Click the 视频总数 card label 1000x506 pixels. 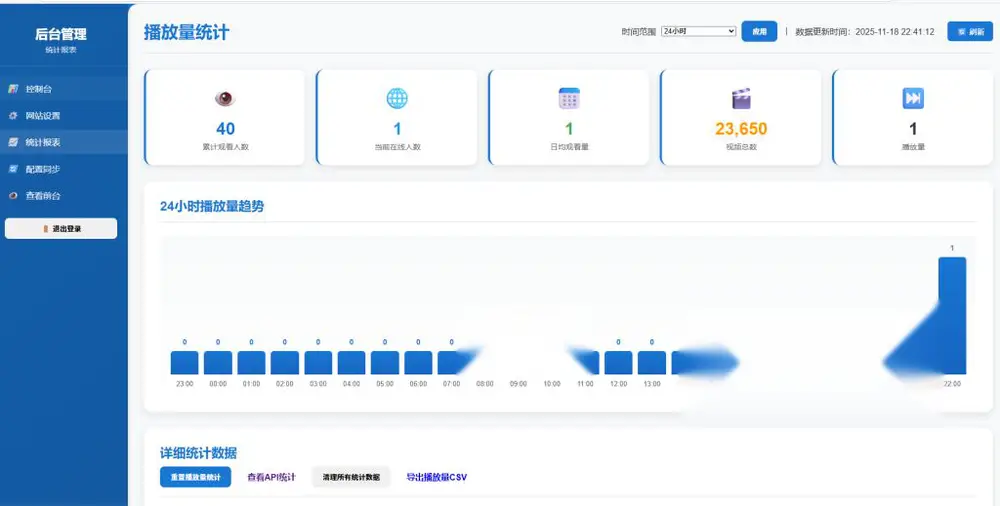pos(741,147)
